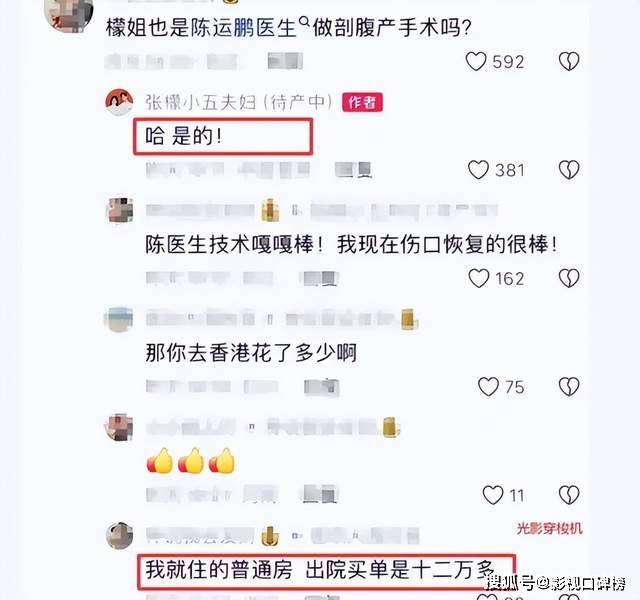Like the thumbs-up emoji comment
640x600 pixels.
pyautogui.click(x=493, y=495)
